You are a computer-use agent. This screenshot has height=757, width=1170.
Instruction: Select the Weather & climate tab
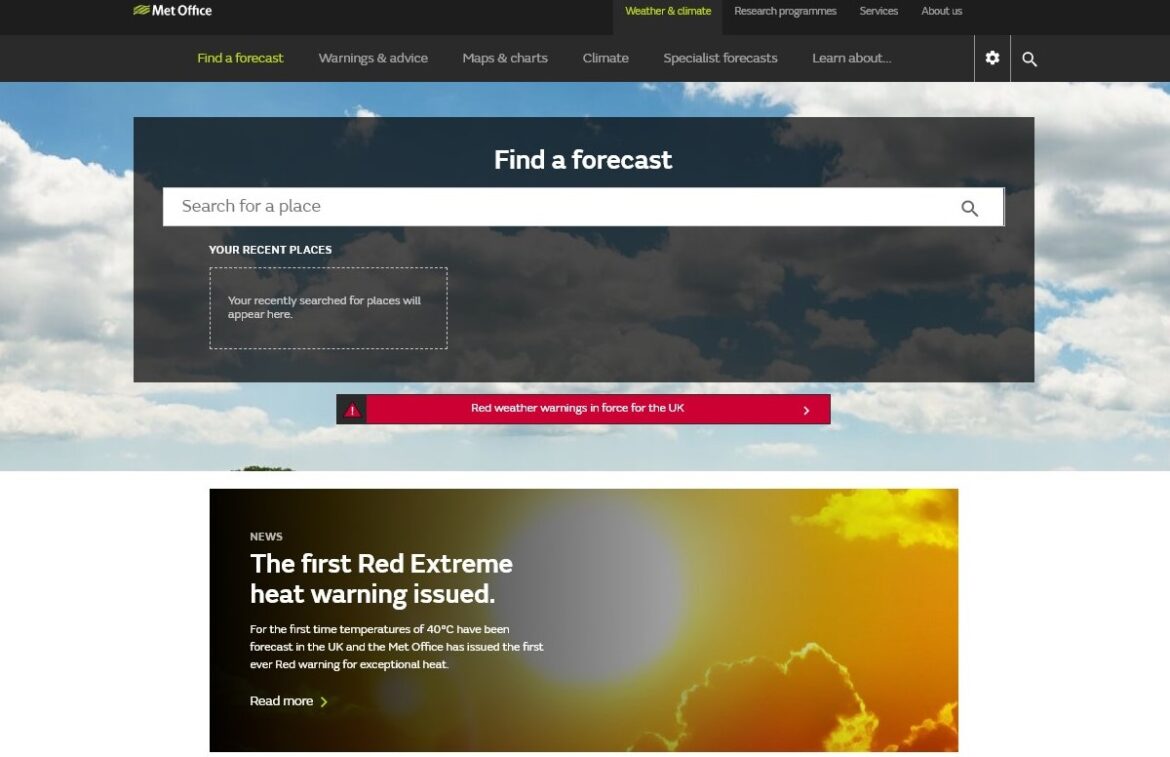667,12
